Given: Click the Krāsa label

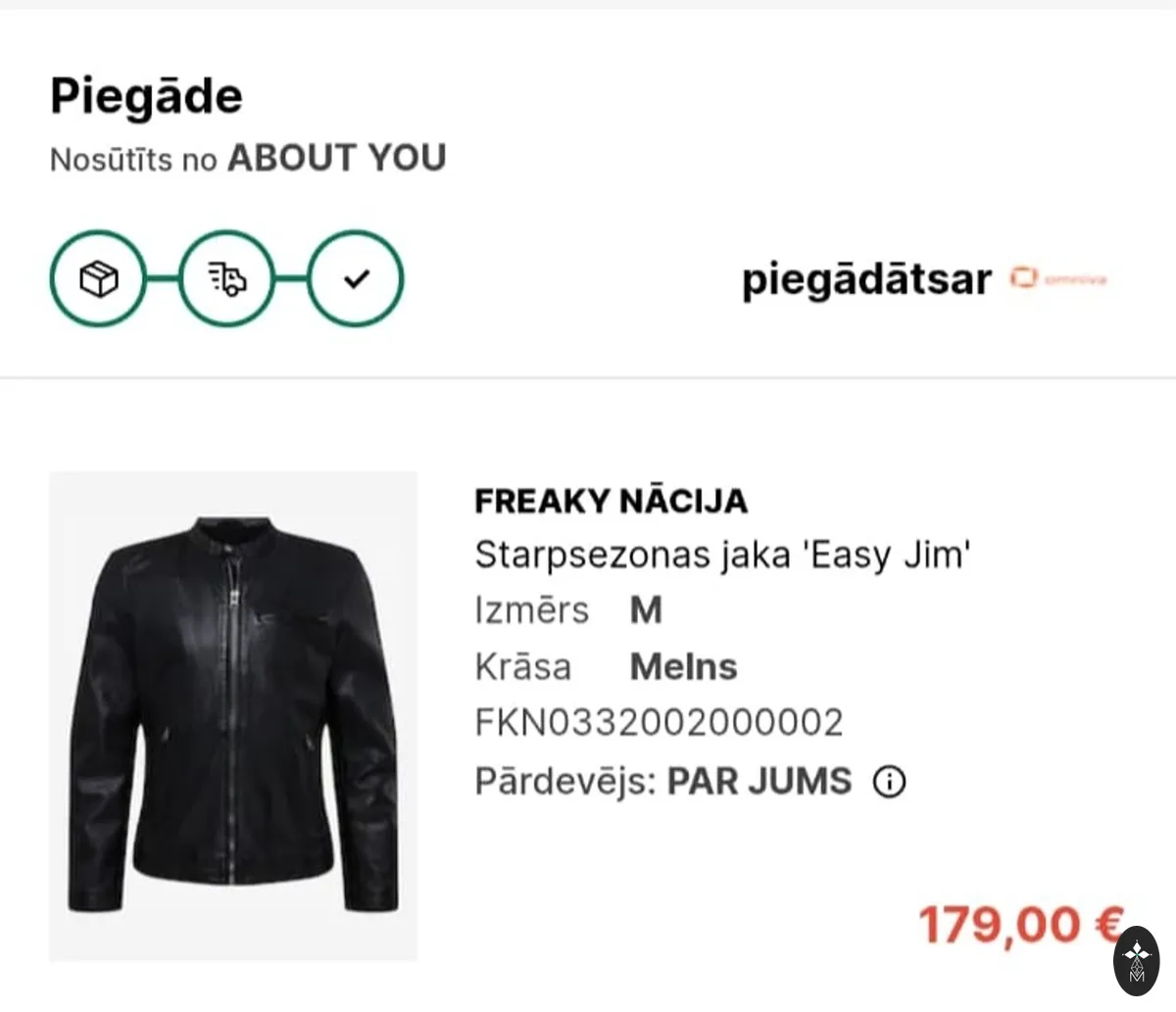Looking at the screenshot, I should tap(522, 667).
